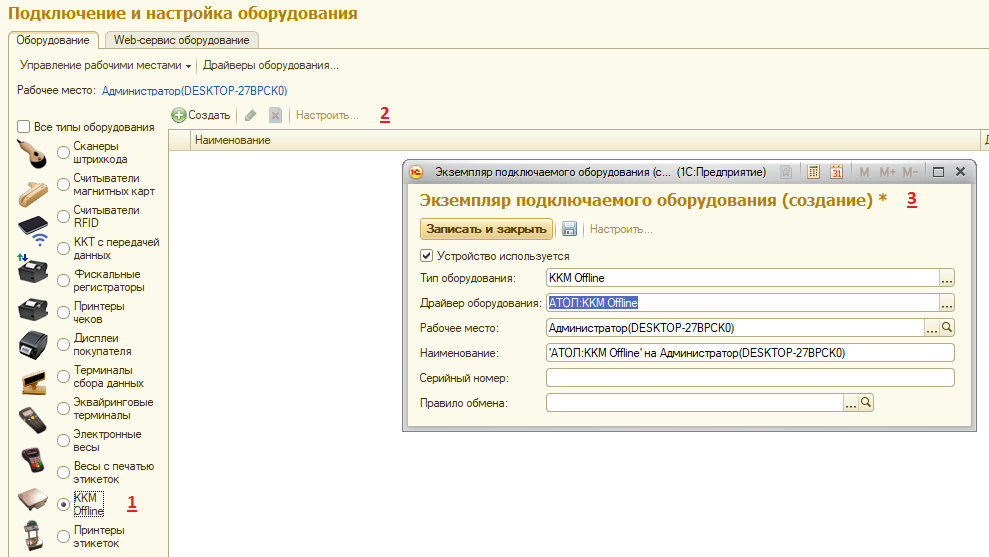Click Настроить... in dialog toolbar

(x=621, y=229)
